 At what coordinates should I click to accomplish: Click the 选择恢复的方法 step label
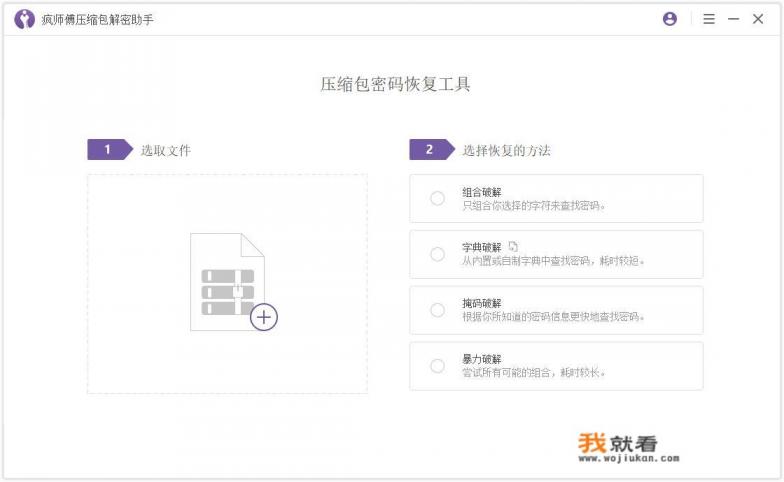point(506,150)
